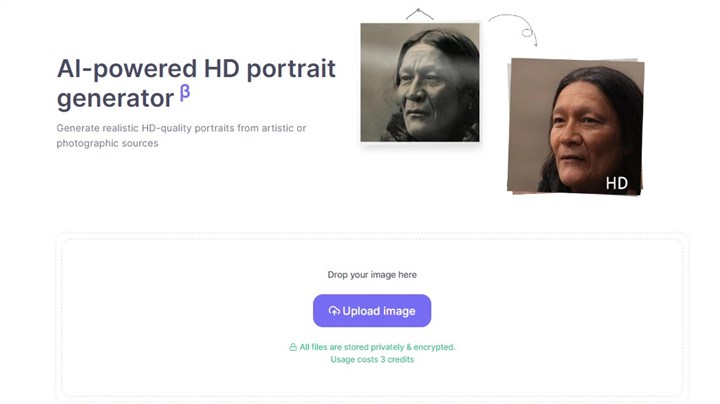
Task: Click the purple beta β symbol
Action: pos(185,95)
